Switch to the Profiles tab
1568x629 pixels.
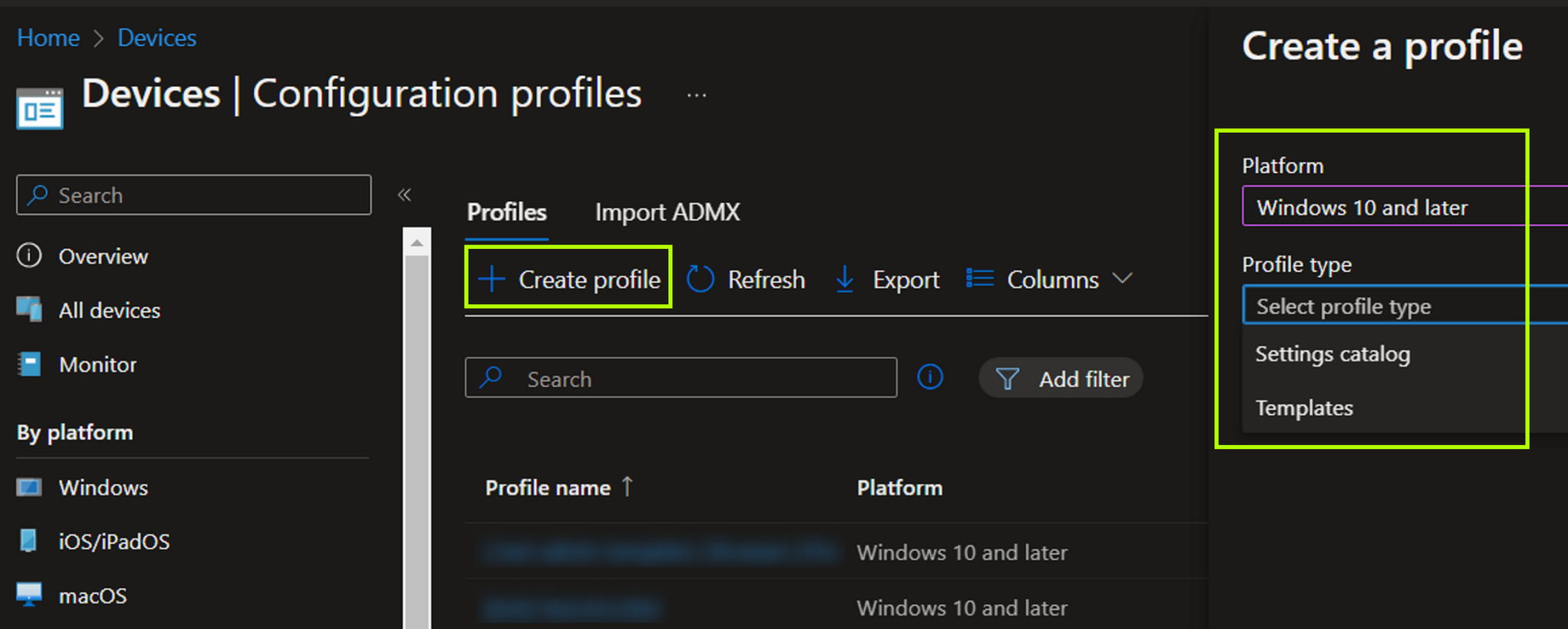pyautogui.click(x=507, y=212)
